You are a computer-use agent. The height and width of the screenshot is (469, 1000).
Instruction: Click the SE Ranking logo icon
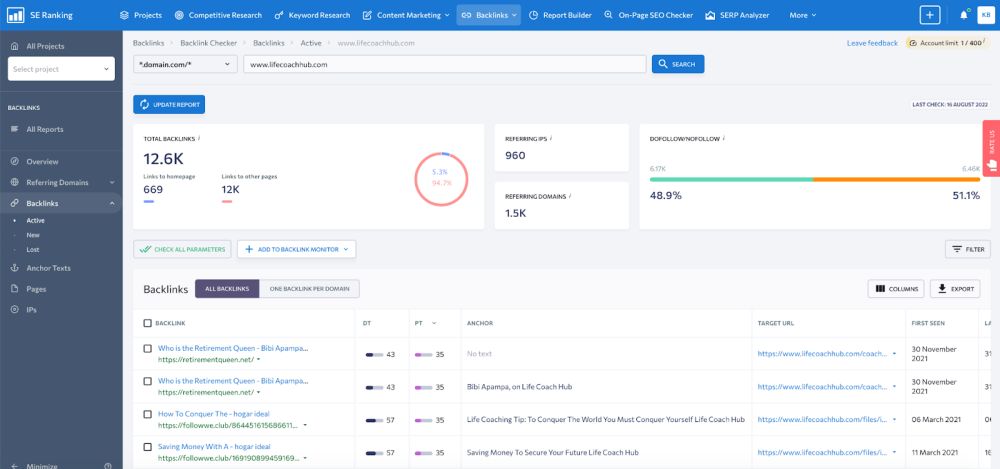click(x=16, y=15)
